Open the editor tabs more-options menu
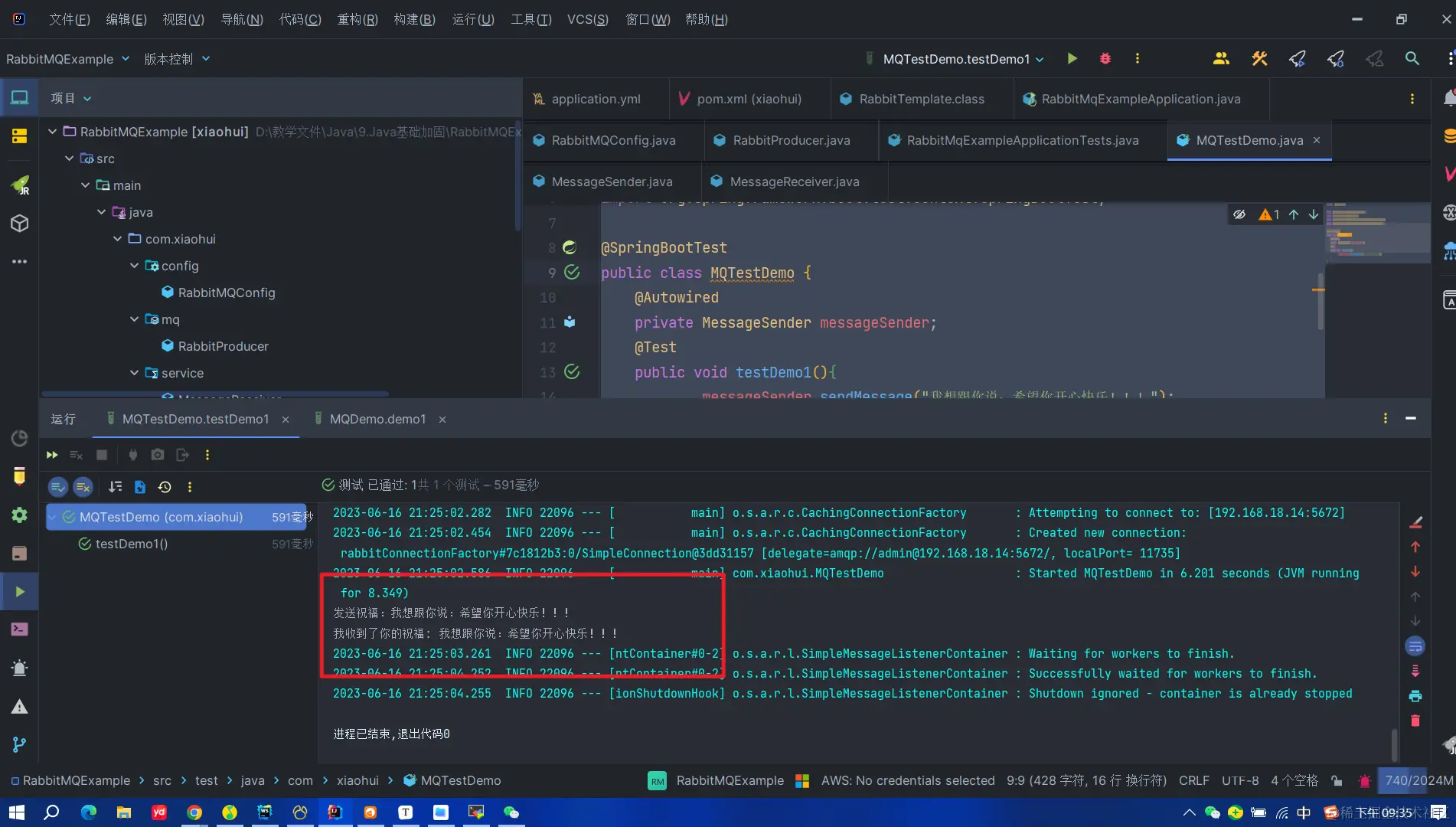The image size is (1456, 827). click(1412, 99)
